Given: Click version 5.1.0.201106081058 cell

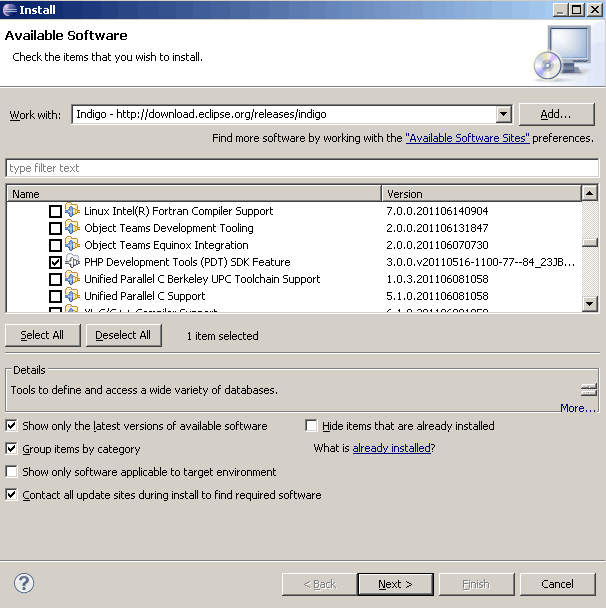Looking at the screenshot, I should click(437, 296).
